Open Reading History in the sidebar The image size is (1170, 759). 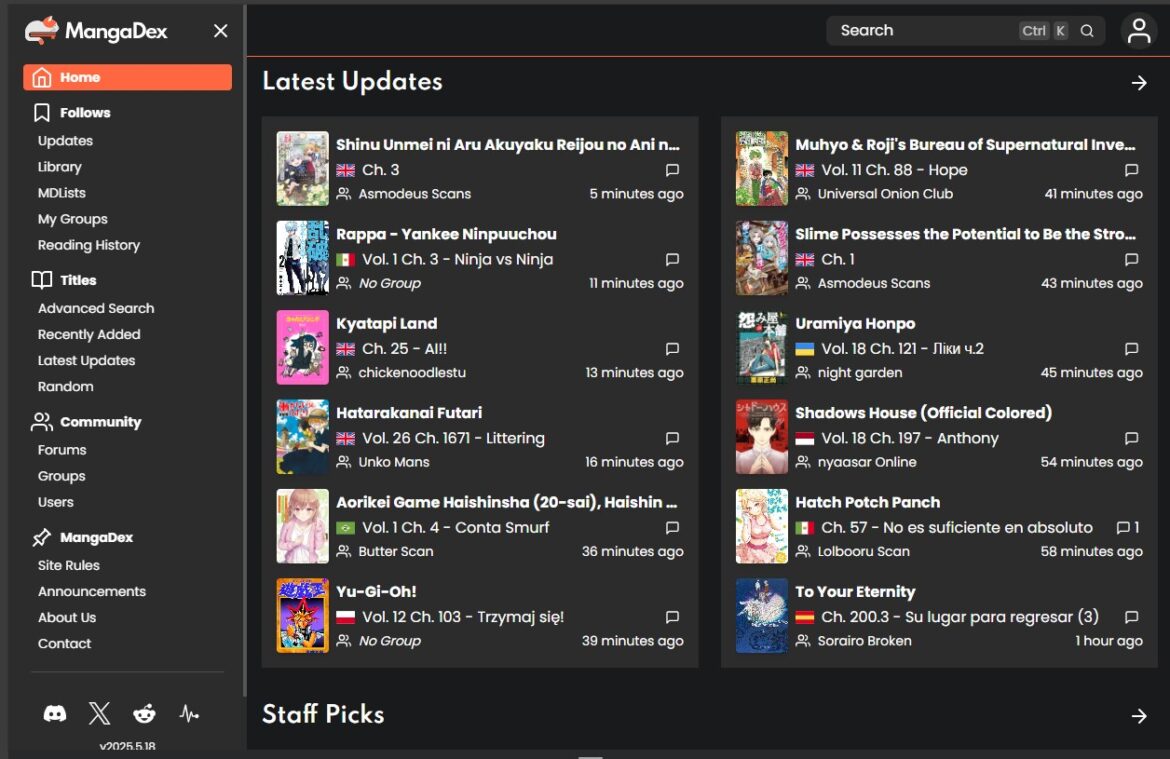89,246
